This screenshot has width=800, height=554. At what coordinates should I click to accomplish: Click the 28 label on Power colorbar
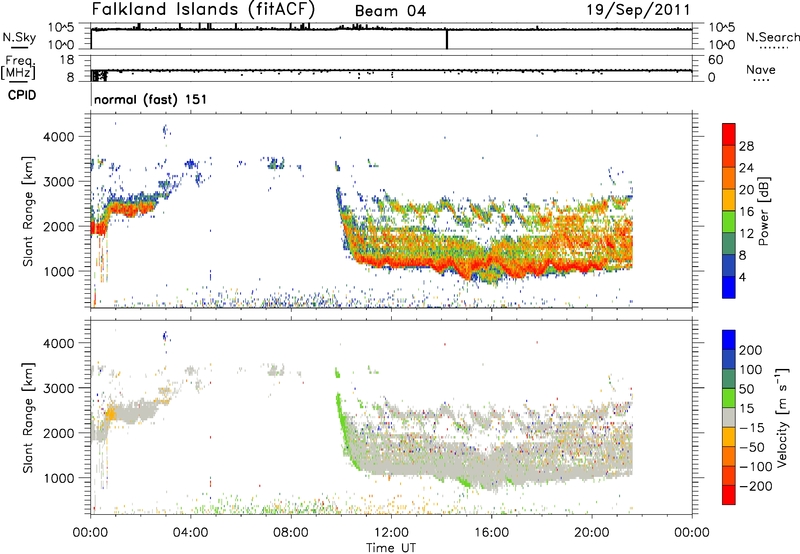click(x=746, y=146)
